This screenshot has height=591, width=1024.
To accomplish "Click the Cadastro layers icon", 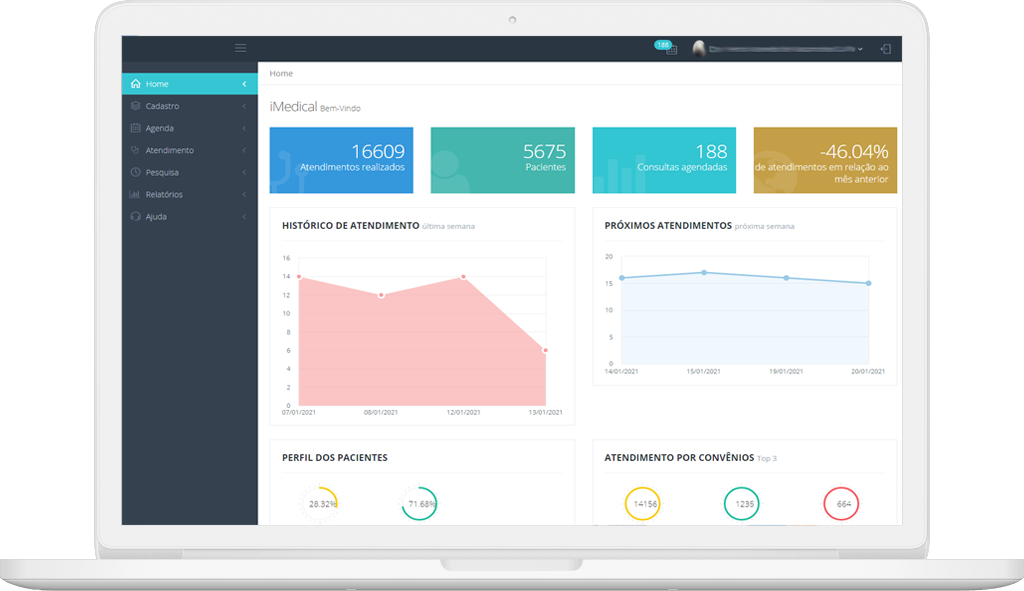I will click(x=135, y=106).
